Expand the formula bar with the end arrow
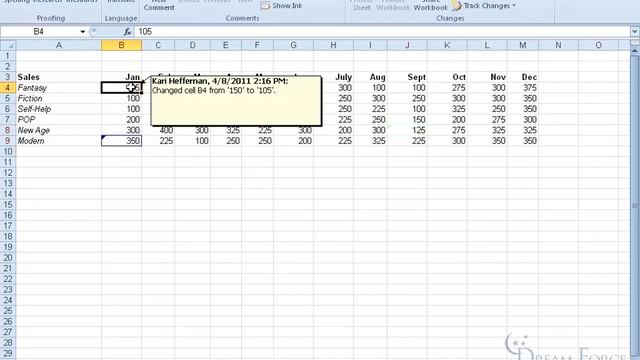640x360 pixels. click(635, 31)
